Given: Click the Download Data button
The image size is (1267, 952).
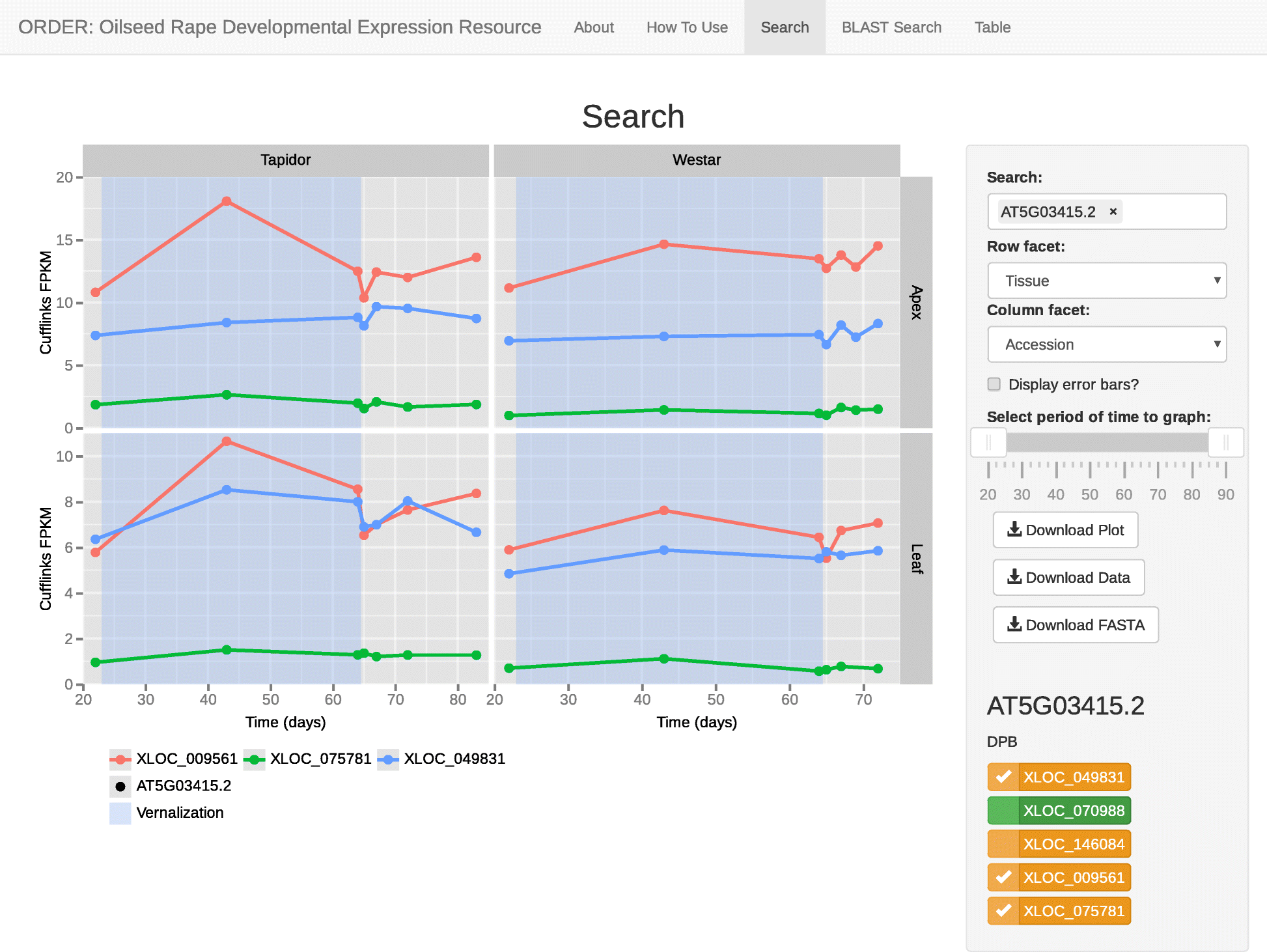Looking at the screenshot, I should pos(1068,577).
